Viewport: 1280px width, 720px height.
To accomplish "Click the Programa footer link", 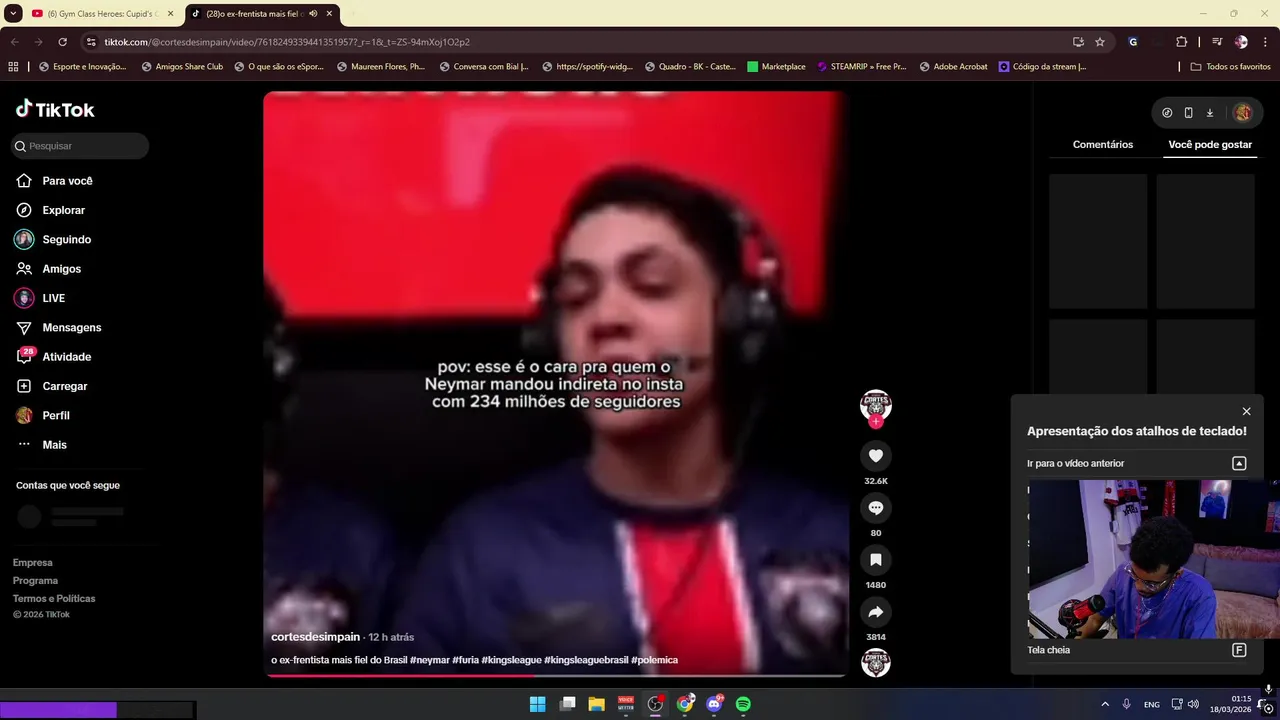I will click(35, 581).
